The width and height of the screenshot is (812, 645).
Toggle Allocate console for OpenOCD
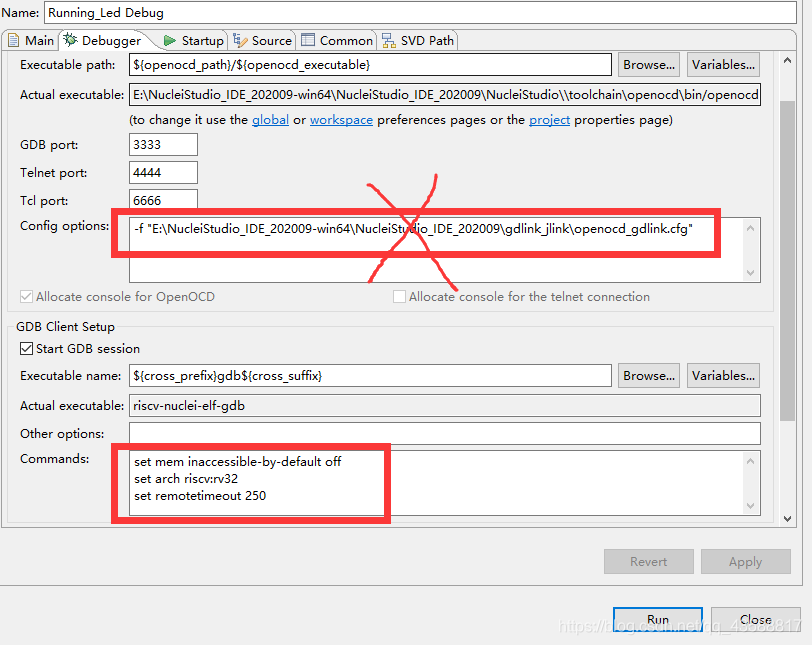[26, 297]
